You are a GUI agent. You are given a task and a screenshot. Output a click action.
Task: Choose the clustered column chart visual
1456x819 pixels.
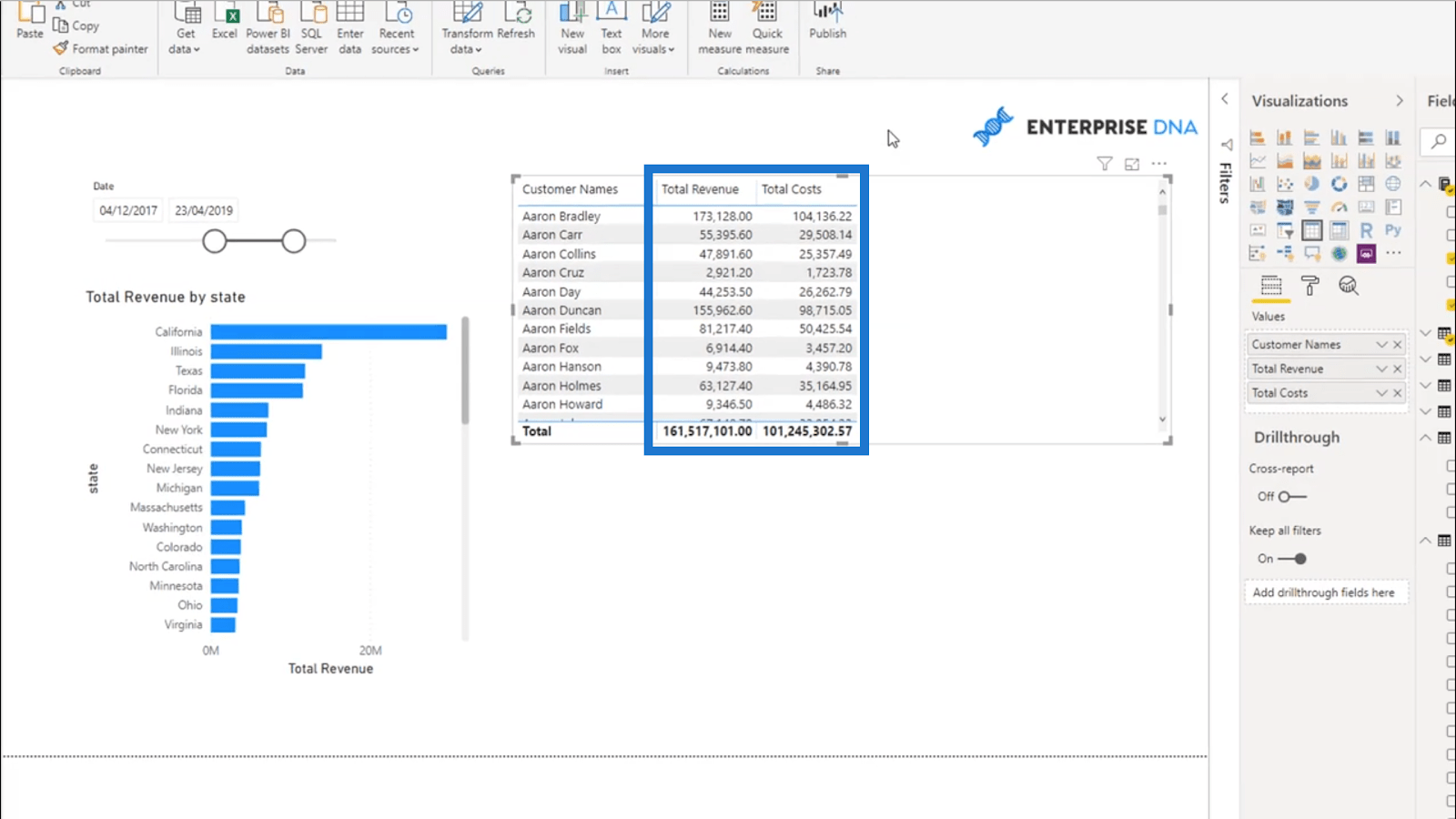click(1339, 137)
